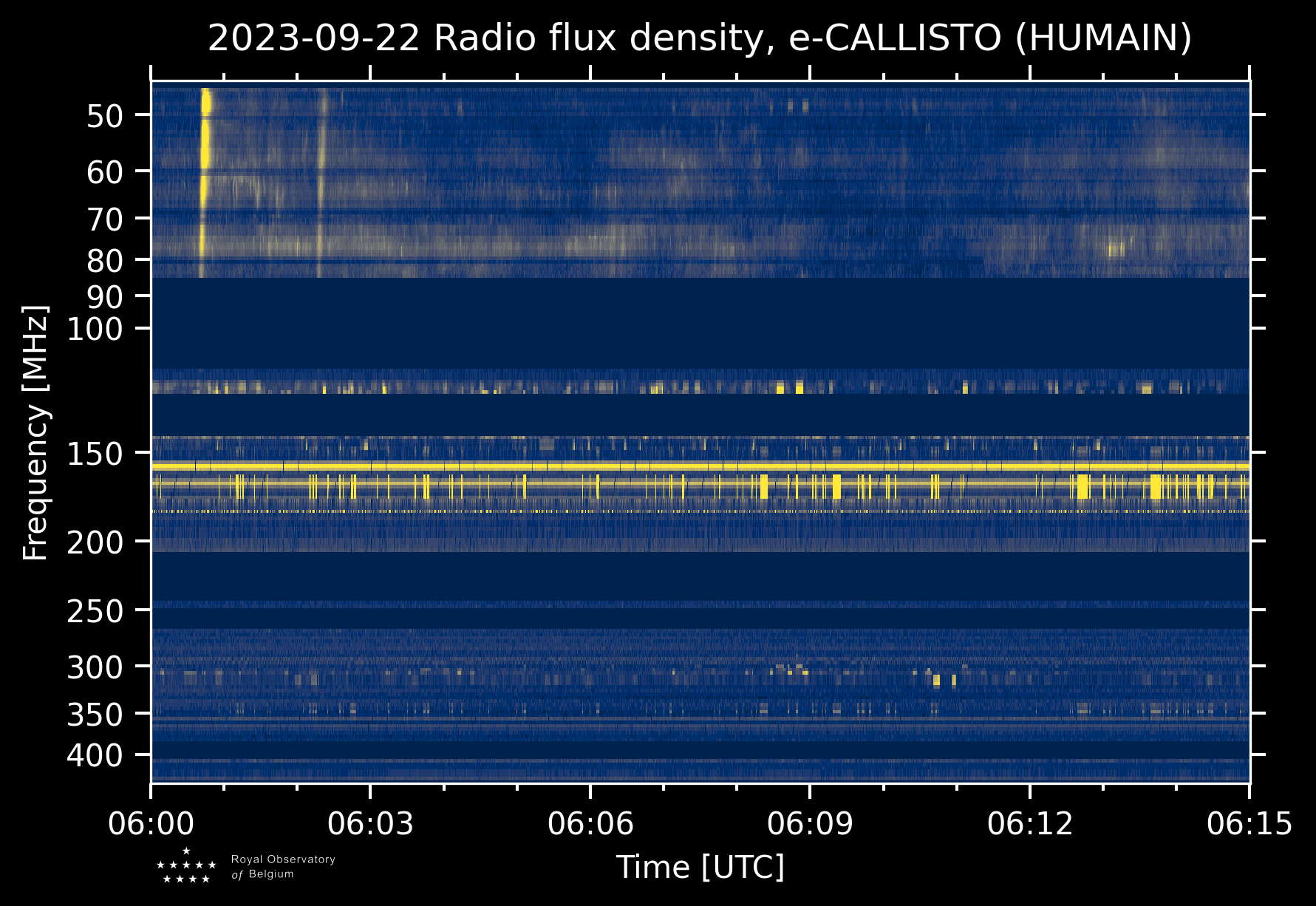This screenshot has width=1316, height=906.
Task: Click the Royal Observatory of Belgium star logo
Action: [186, 865]
